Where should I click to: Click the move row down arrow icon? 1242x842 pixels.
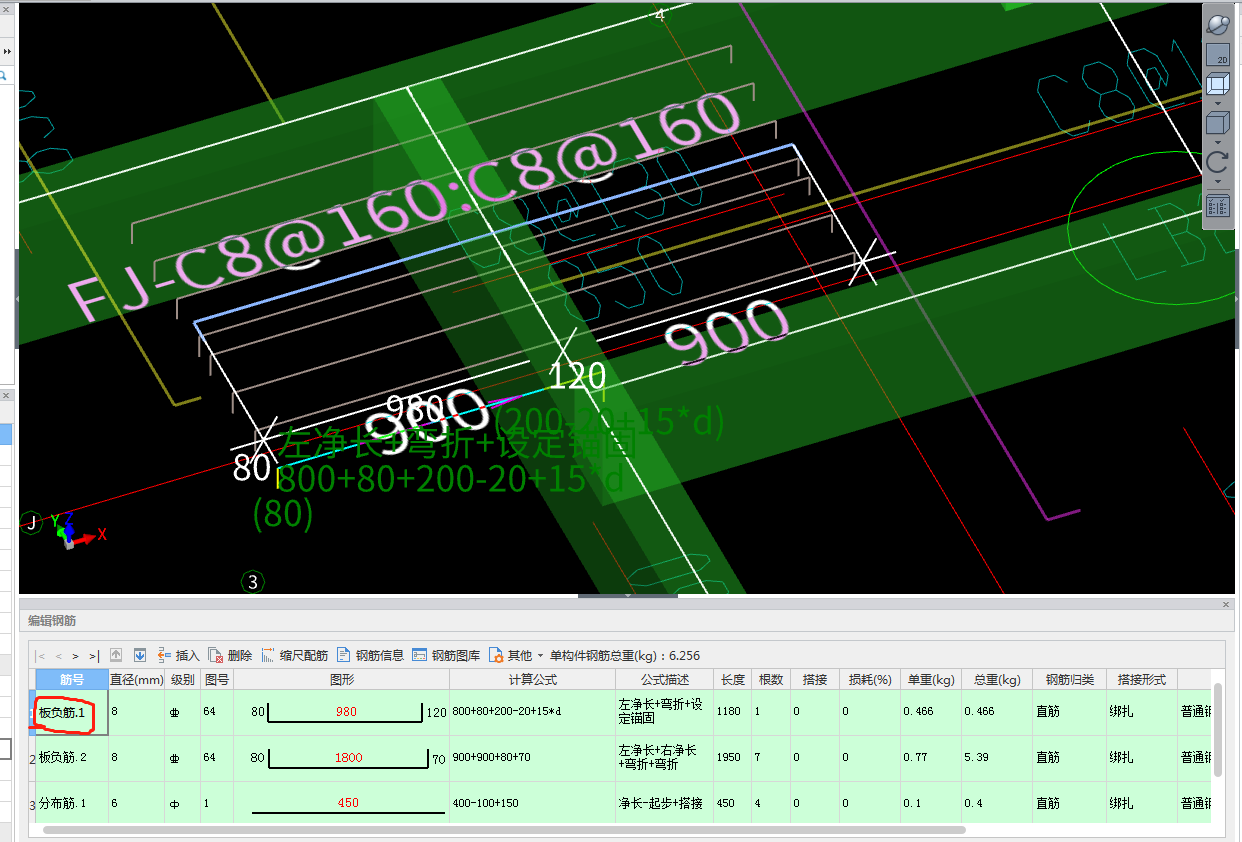(140, 656)
